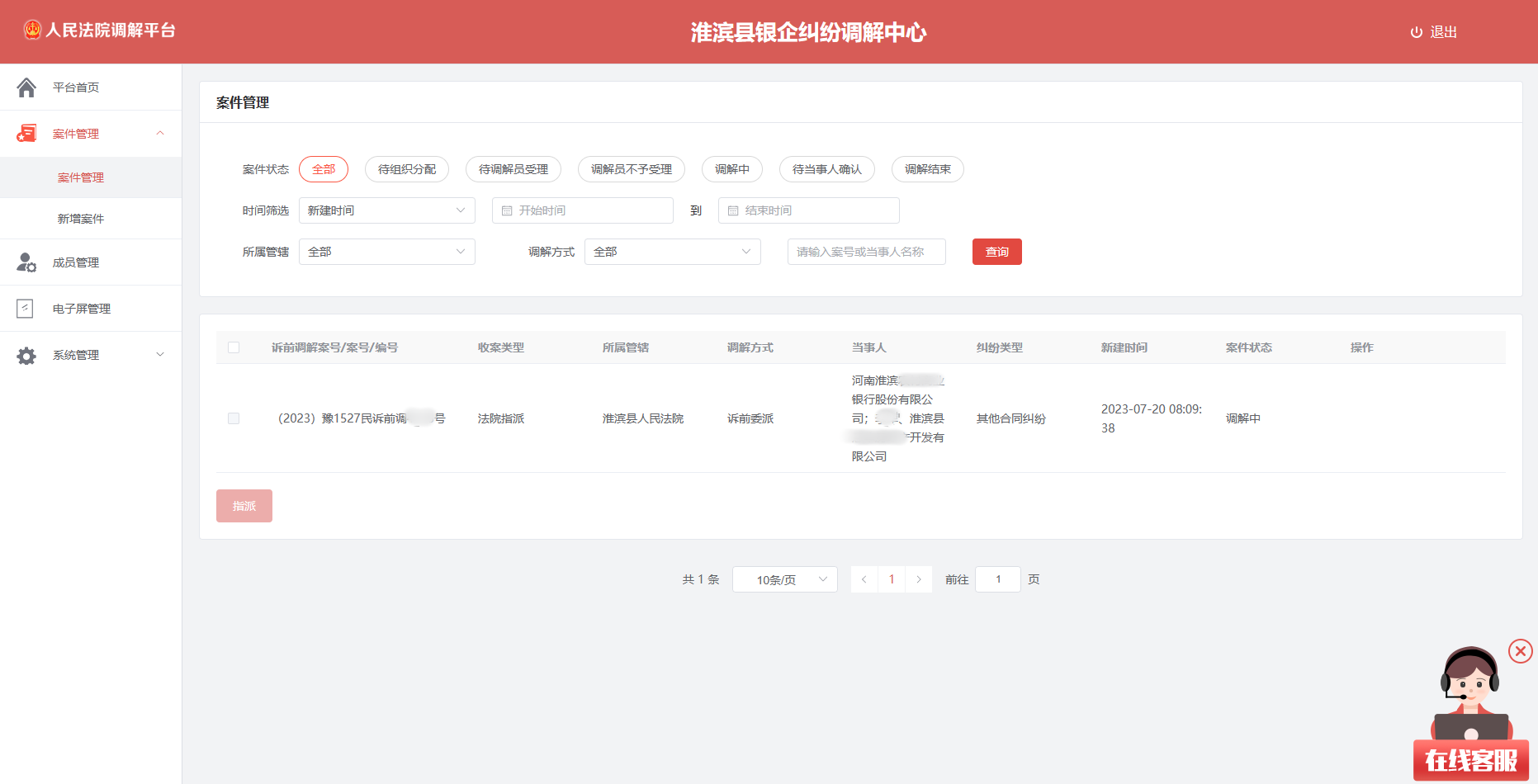Check the row checkbox for 豫1527 case

pyautogui.click(x=234, y=418)
